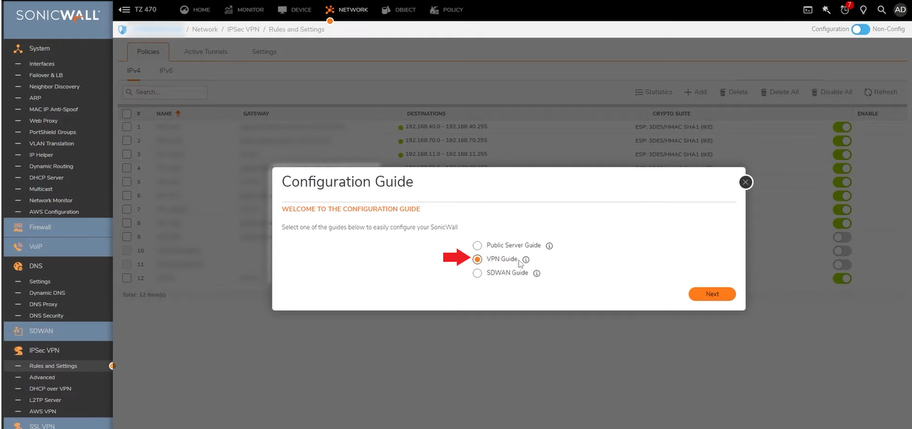Image resolution: width=912 pixels, height=429 pixels.
Task: Click the Add policy toolbar button
Action: (x=696, y=92)
